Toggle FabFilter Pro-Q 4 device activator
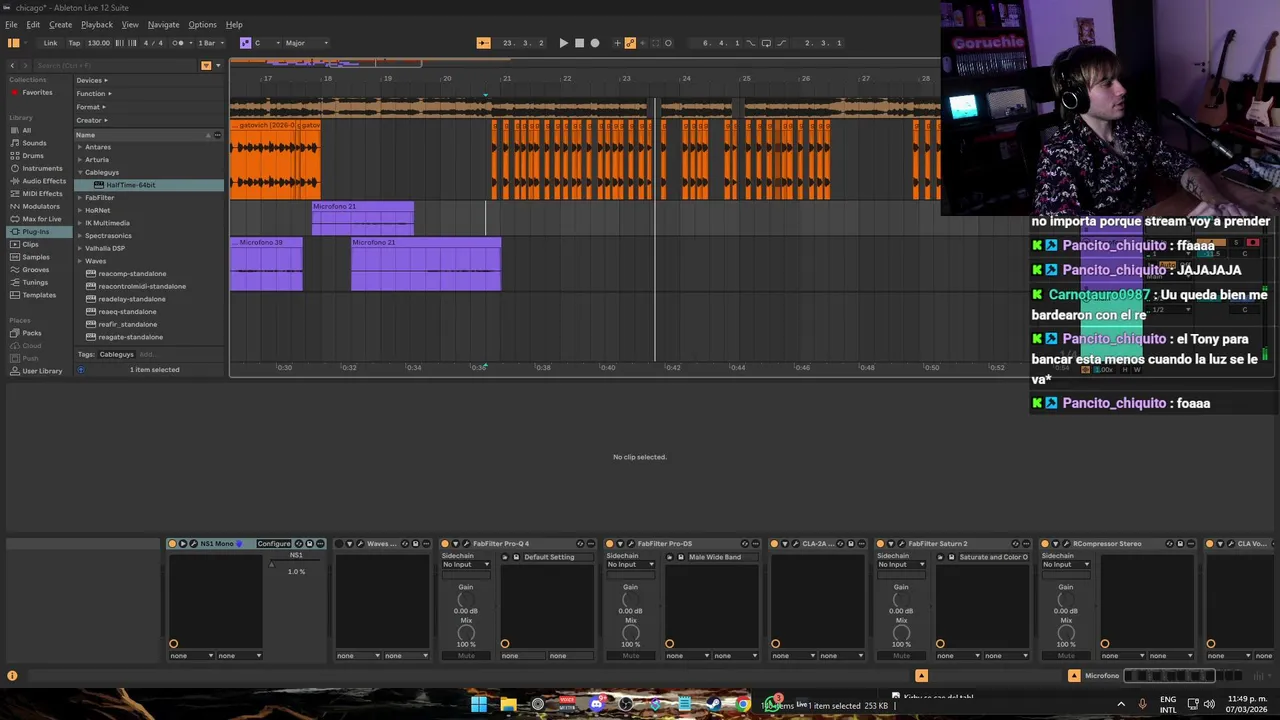Viewport: 1280px width, 720px height. (x=445, y=544)
